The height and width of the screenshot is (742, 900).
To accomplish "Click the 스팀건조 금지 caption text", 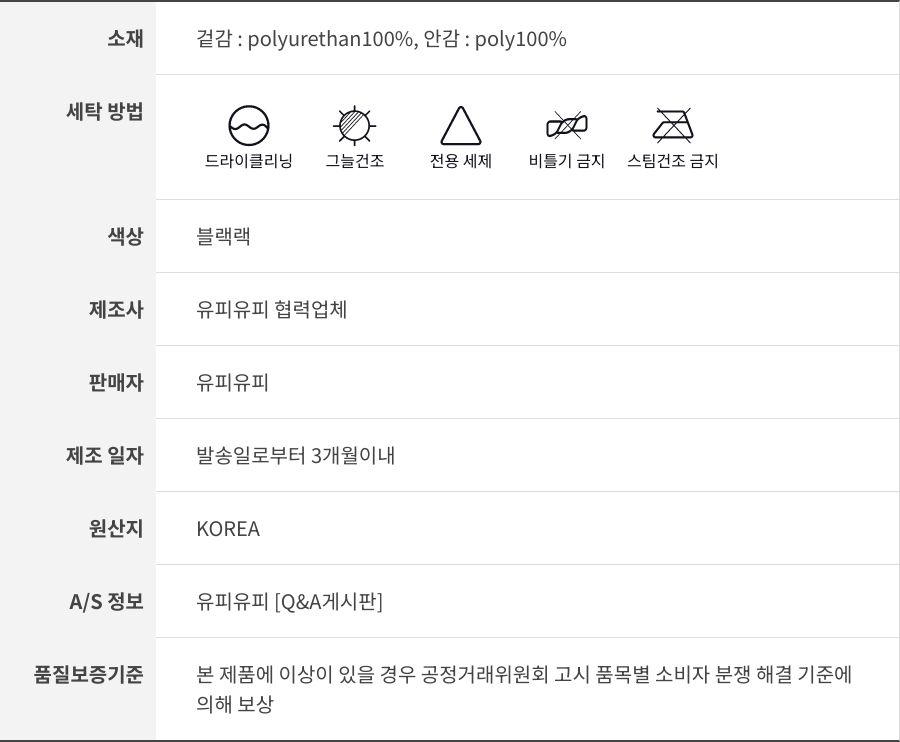I will 673,161.
